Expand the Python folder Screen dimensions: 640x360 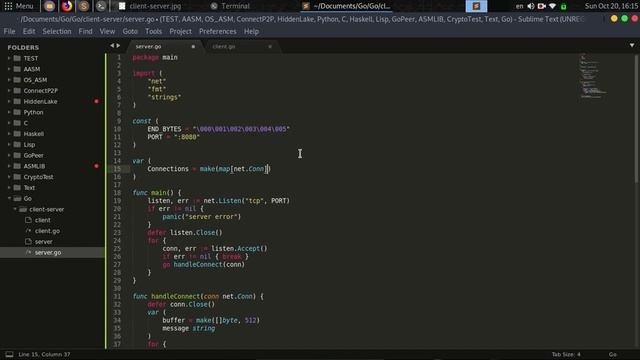pyautogui.click(x=9, y=112)
